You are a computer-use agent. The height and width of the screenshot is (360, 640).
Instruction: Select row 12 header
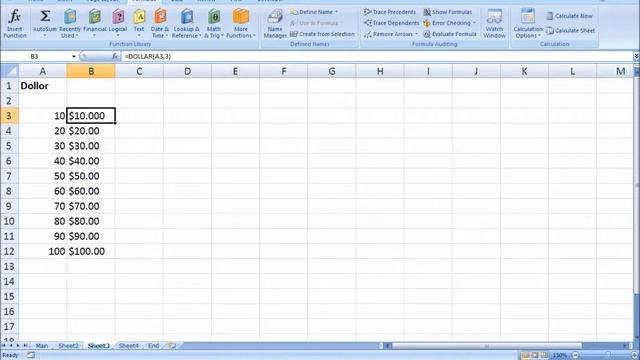point(9,251)
